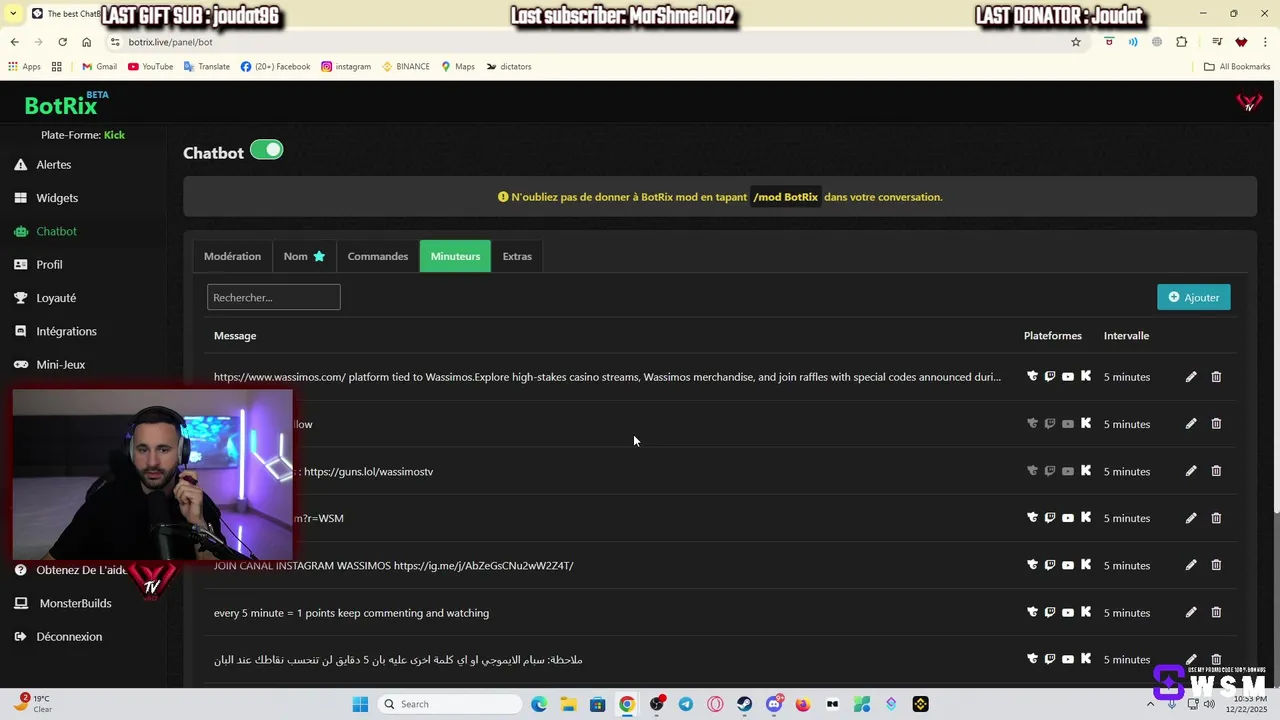Open the Windows Start menu
Image resolution: width=1280 pixels, height=720 pixels.
tap(360, 704)
